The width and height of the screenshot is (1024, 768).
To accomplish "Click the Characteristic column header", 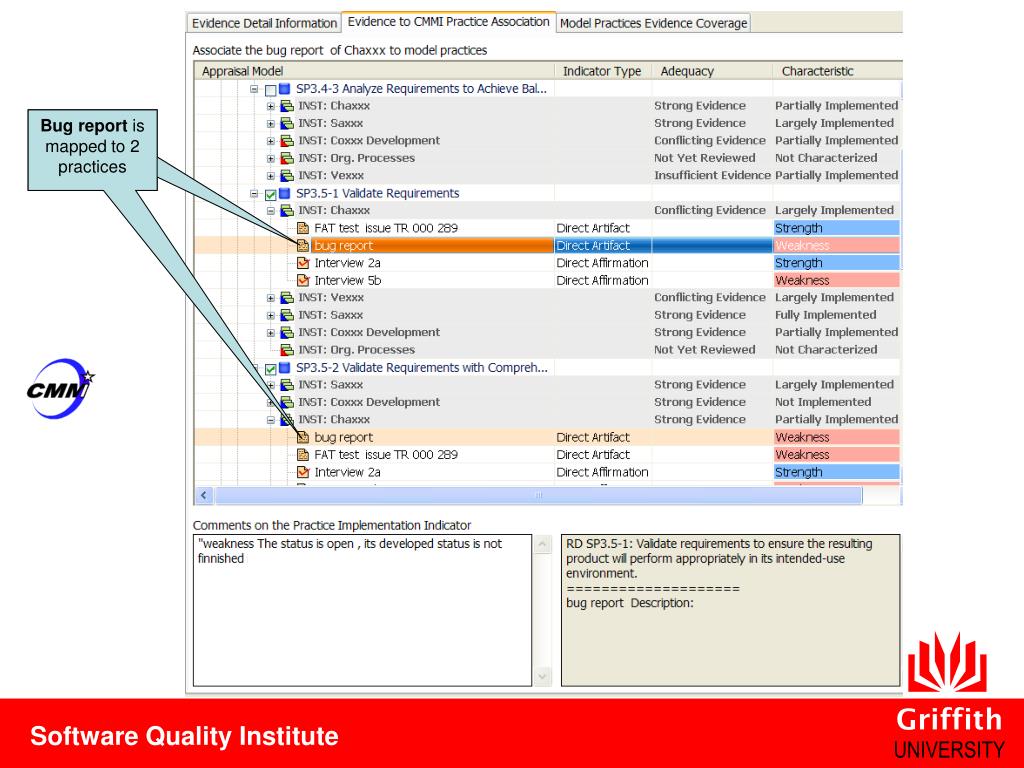I will [837, 71].
